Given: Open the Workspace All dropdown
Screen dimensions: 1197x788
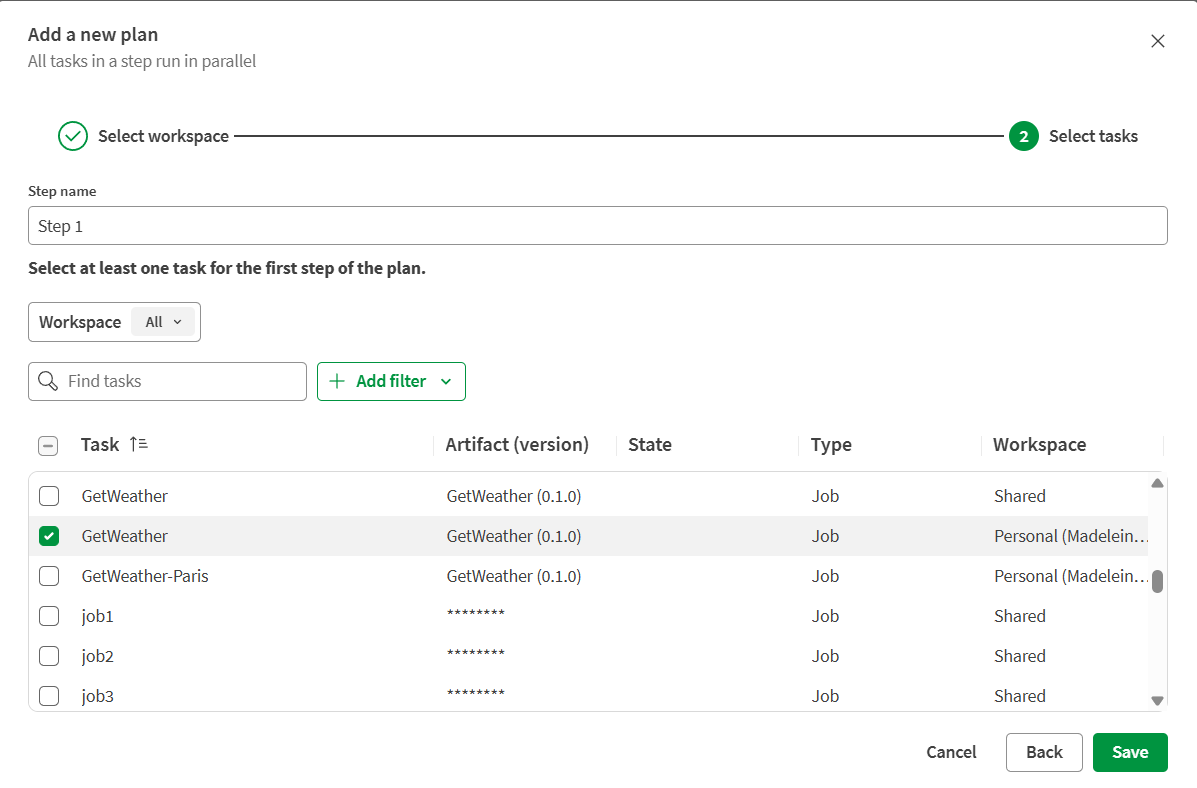Looking at the screenshot, I should click(163, 321).
